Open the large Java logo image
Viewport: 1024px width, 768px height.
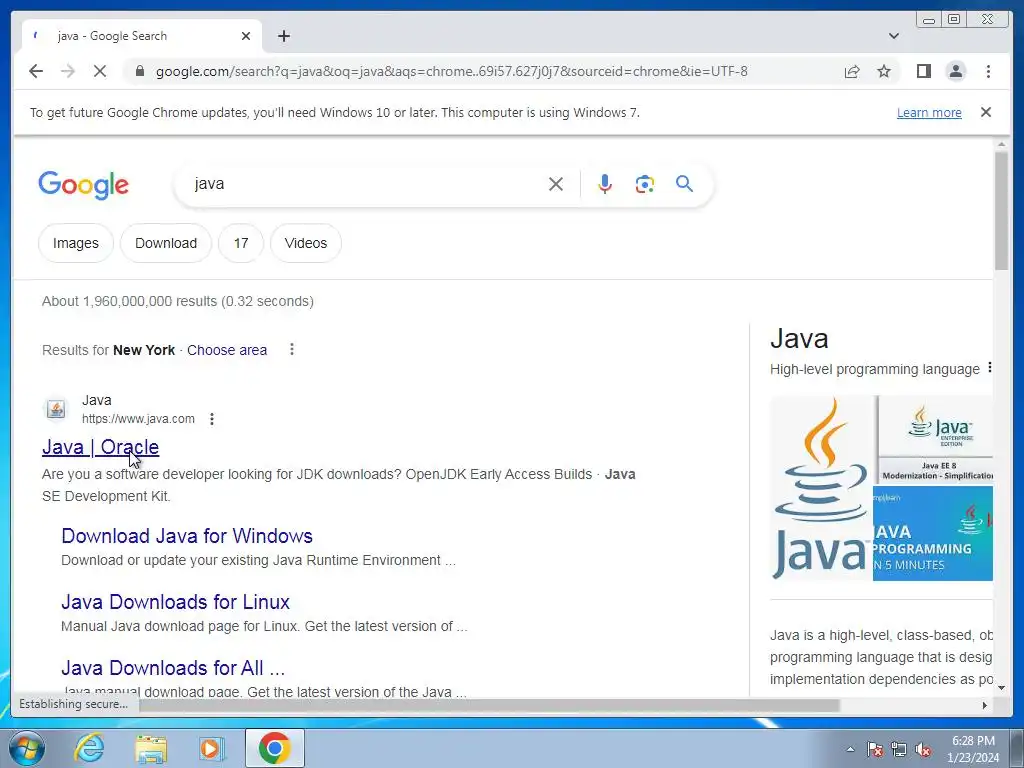pyautogui.click(x=821, y=488)
